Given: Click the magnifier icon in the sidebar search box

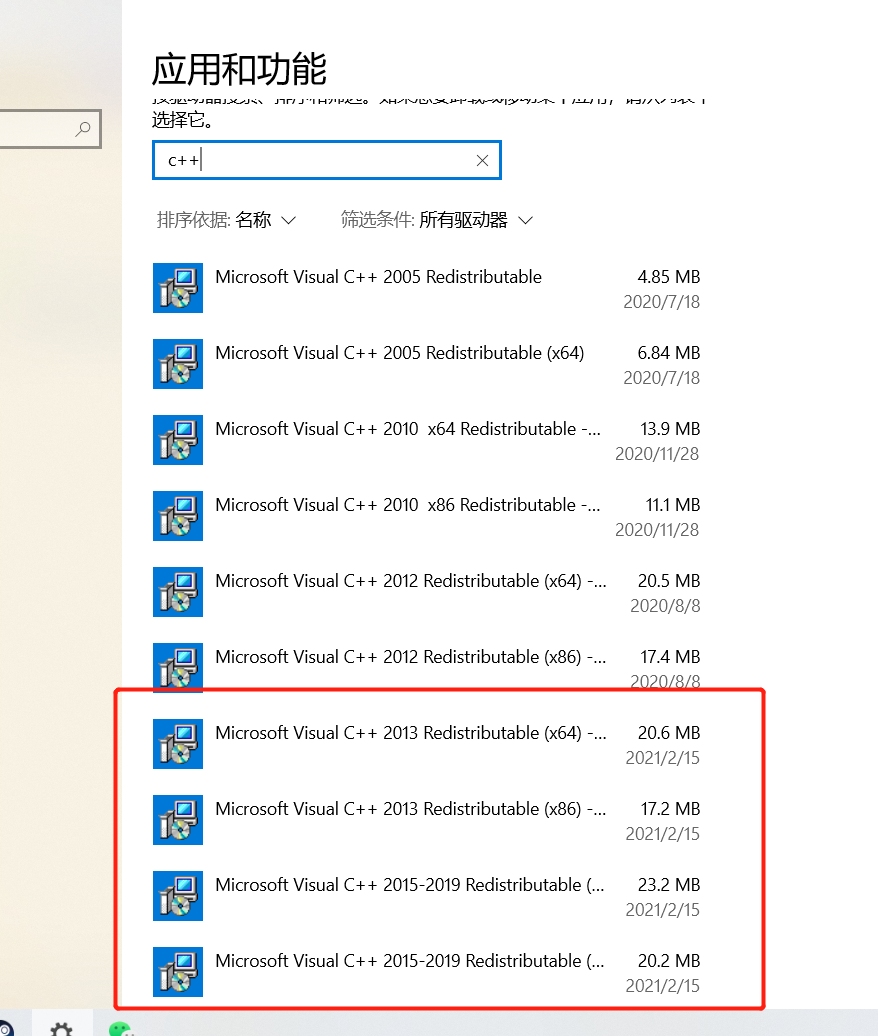Looking at the screenshot, I should tap(83, 129).
